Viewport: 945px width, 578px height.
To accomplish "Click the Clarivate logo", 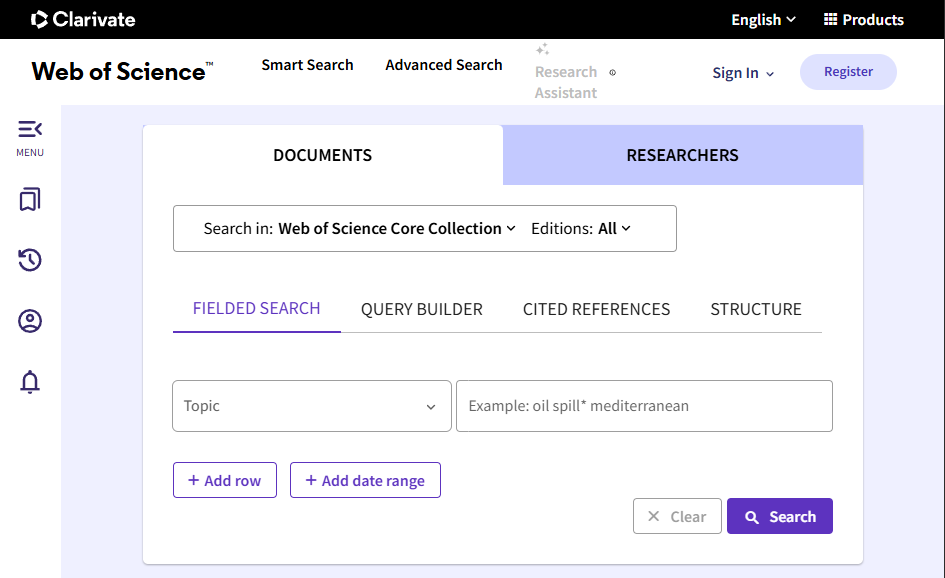I will tap(83, 19).
